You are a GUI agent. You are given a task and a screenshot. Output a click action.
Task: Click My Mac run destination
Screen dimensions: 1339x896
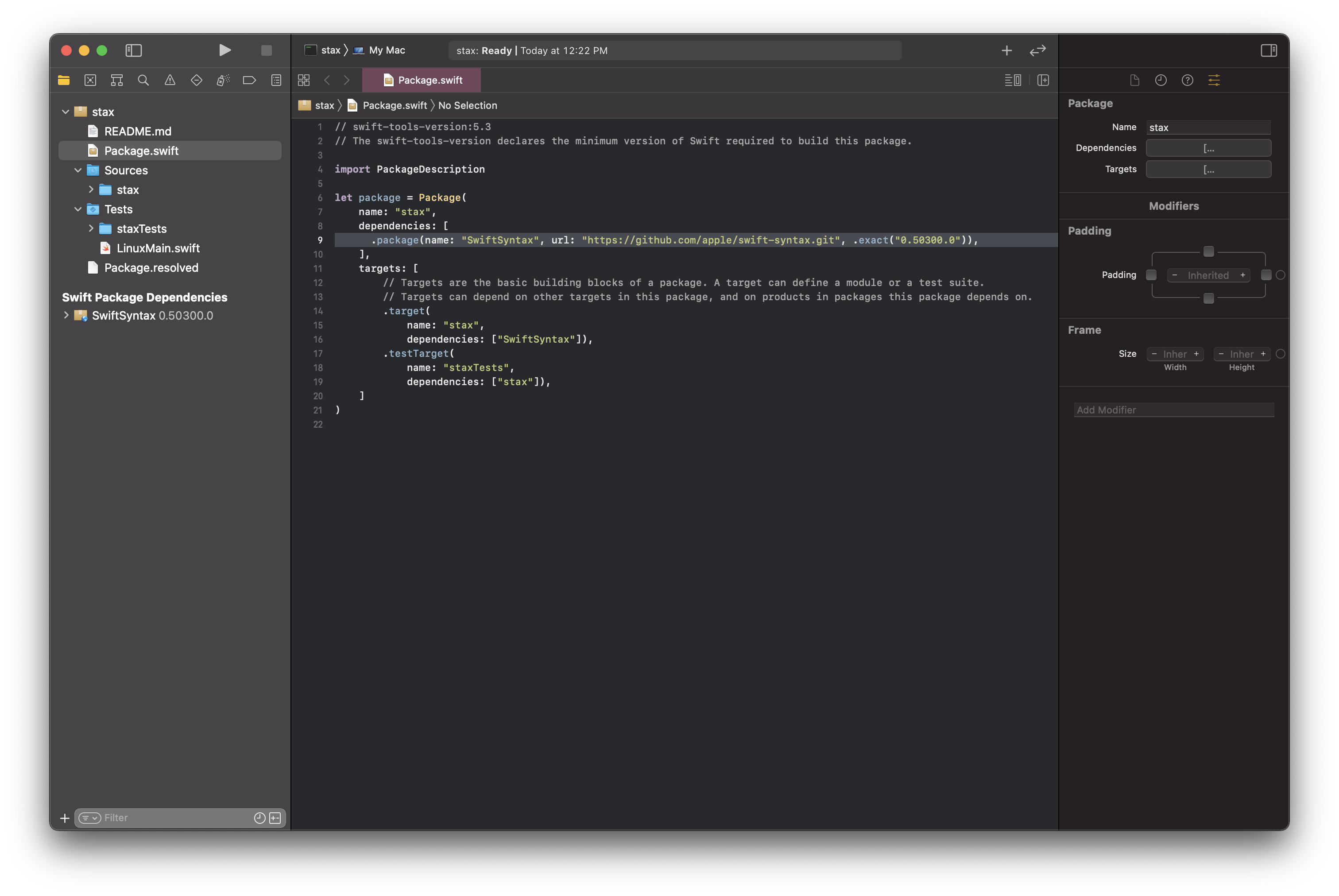(x=386, y=50)
